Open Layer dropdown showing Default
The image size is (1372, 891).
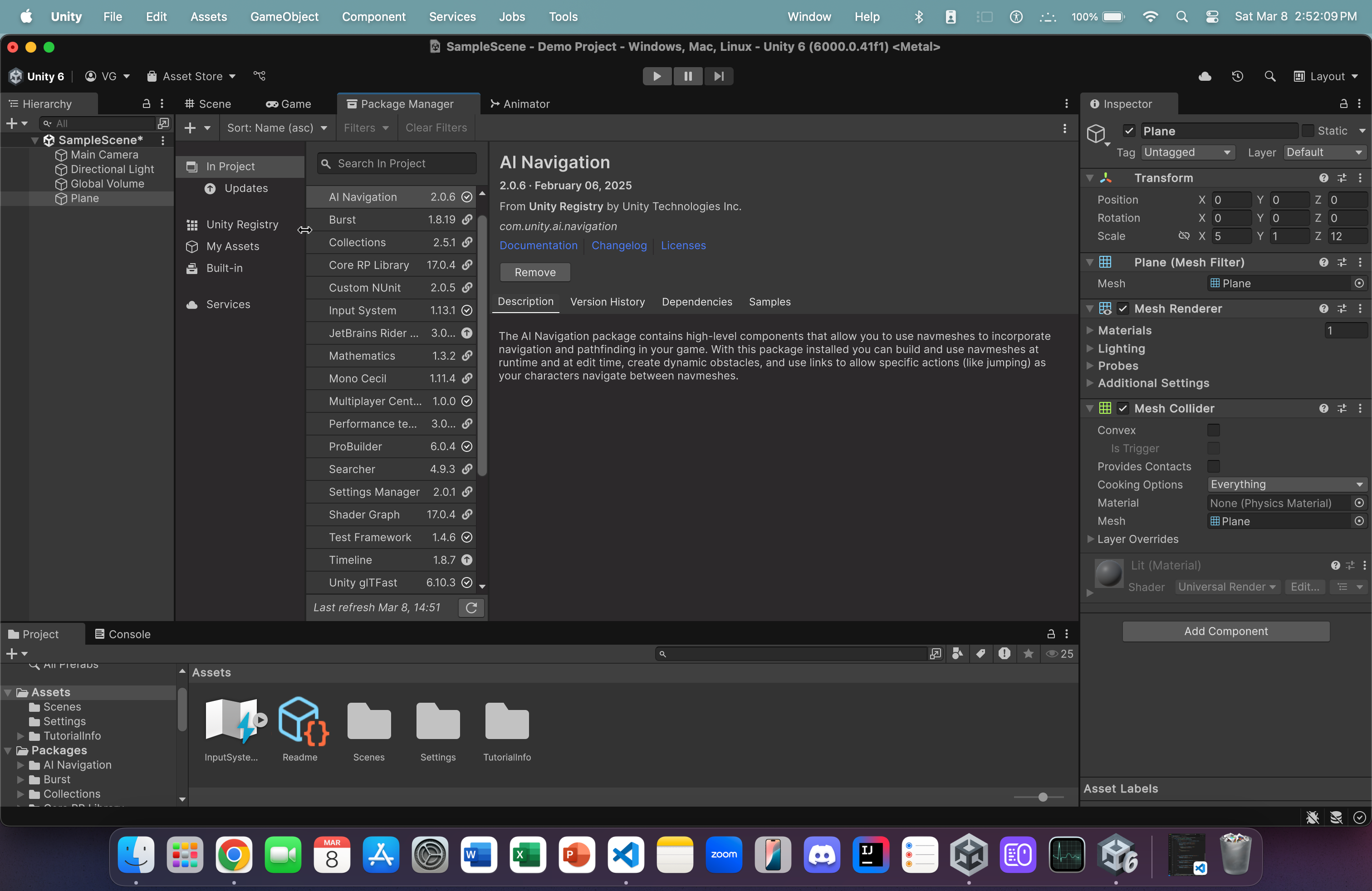(x=1325, y=153)
